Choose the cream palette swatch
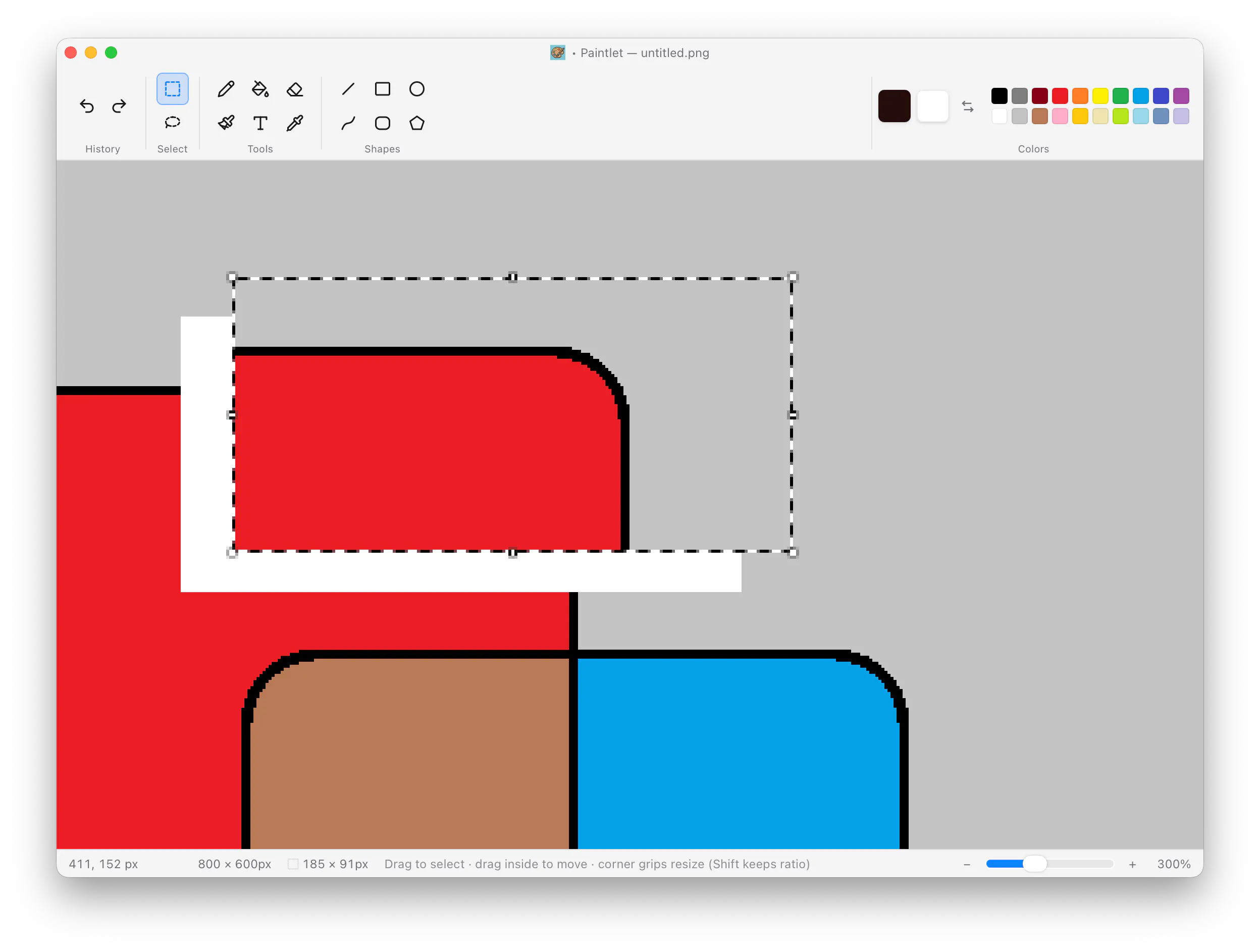This screenshot has height=952, width=1260. 1100,116
